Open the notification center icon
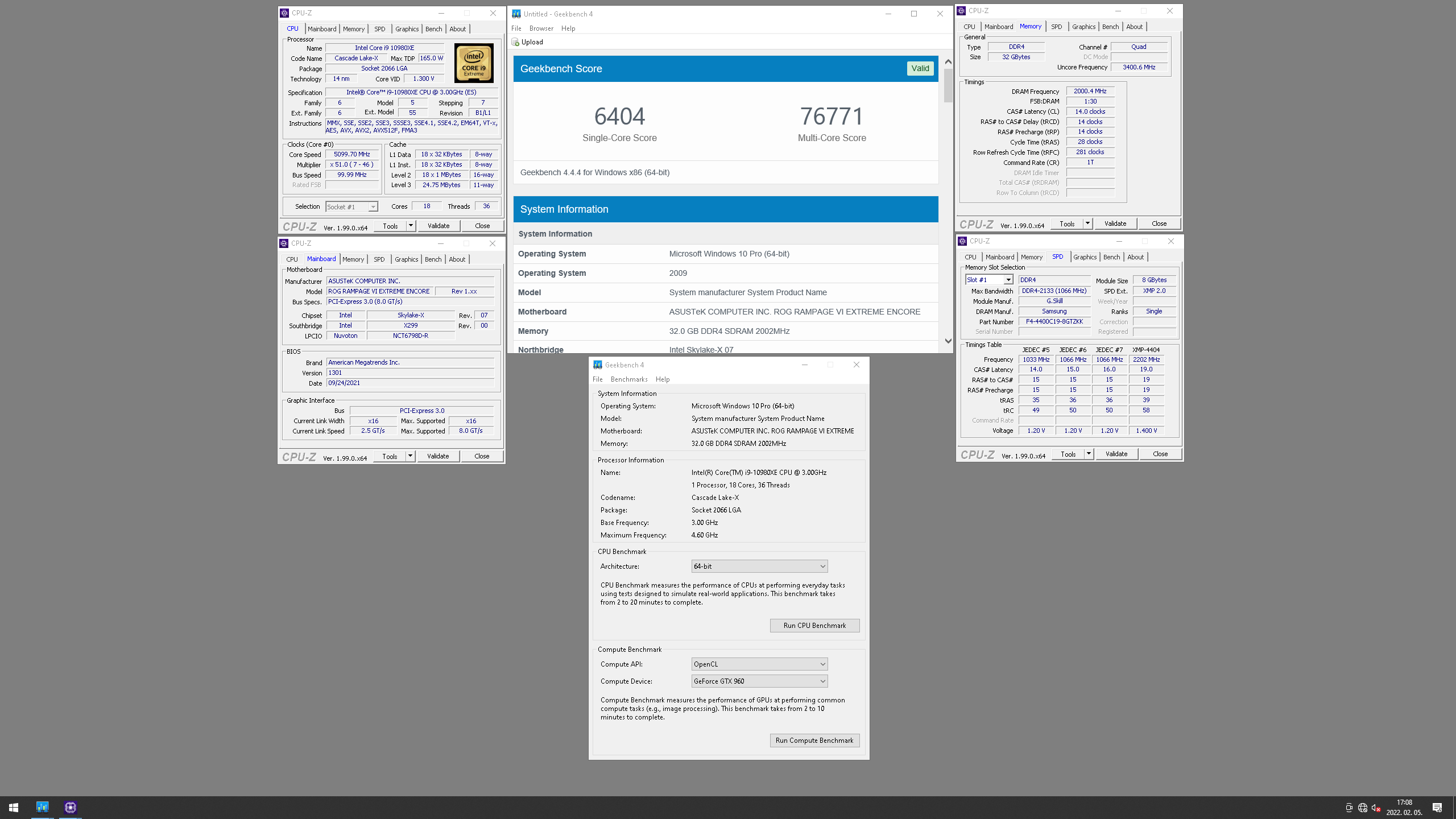Screen dimensions: 1456x819 [1437, 808]
